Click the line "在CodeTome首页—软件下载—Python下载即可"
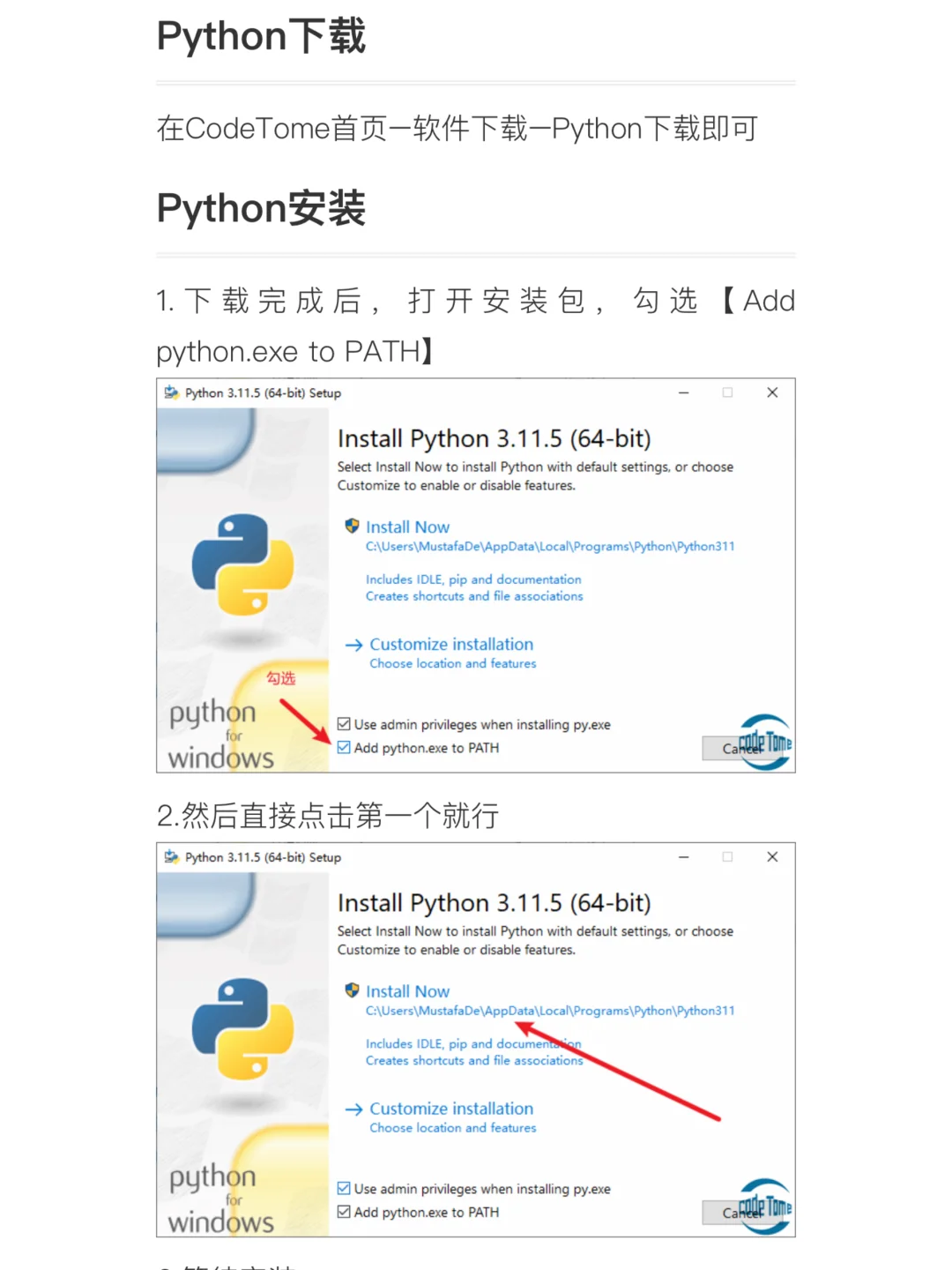 pyautogui.click(x=457, y=129)
